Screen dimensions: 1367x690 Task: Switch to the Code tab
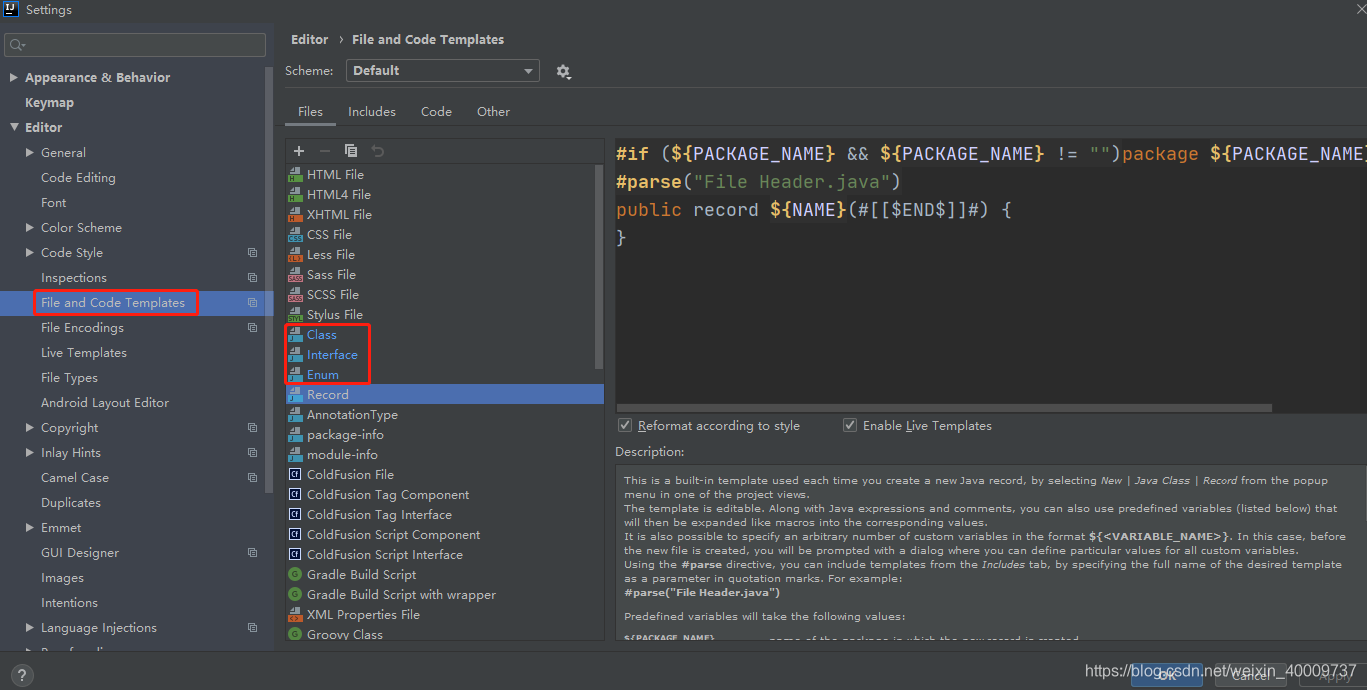pyautogui.click(x=436, y=112)
